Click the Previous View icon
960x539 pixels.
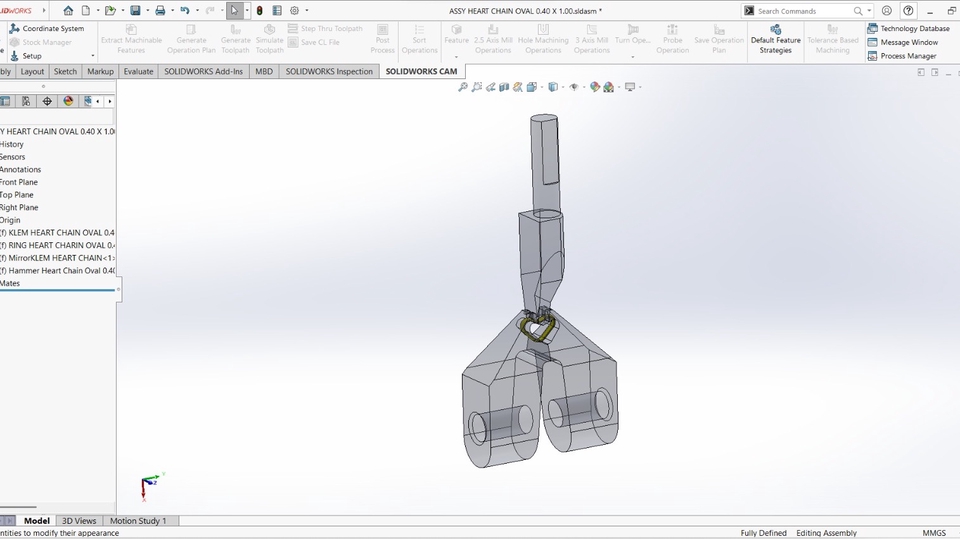(490, 87)
